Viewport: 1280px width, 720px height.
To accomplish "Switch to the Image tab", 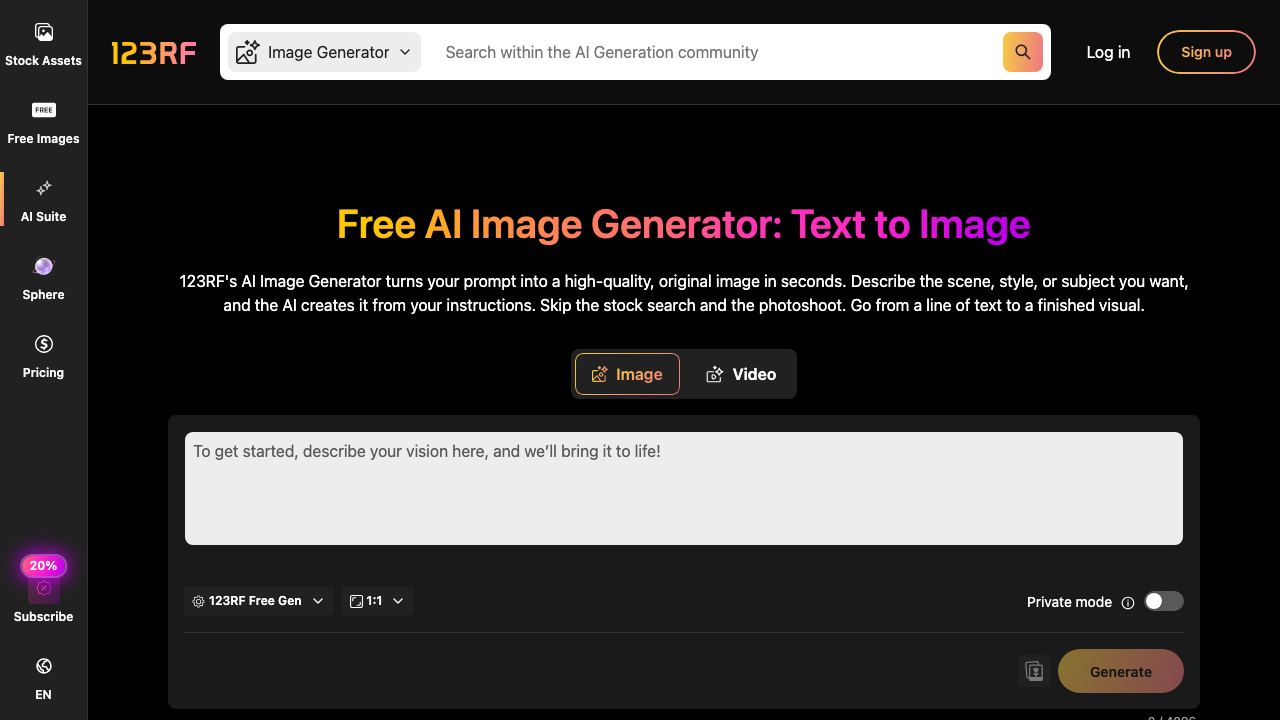I will click(627, 374).
